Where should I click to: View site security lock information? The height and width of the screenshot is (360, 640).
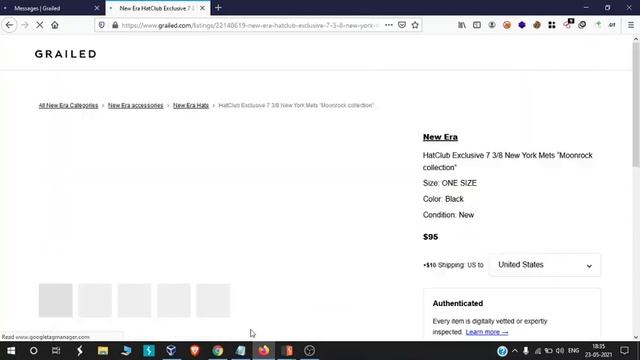(115, 25)
